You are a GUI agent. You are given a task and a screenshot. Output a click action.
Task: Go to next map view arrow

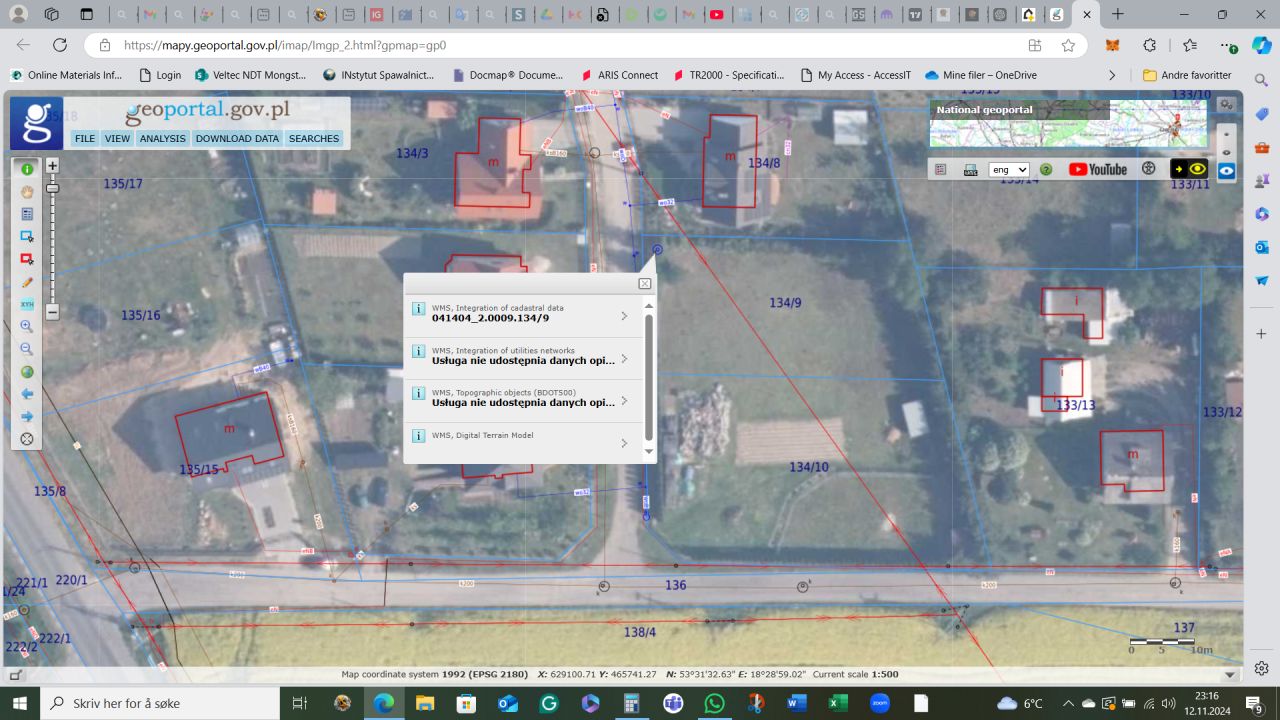(x=27, y=416)
